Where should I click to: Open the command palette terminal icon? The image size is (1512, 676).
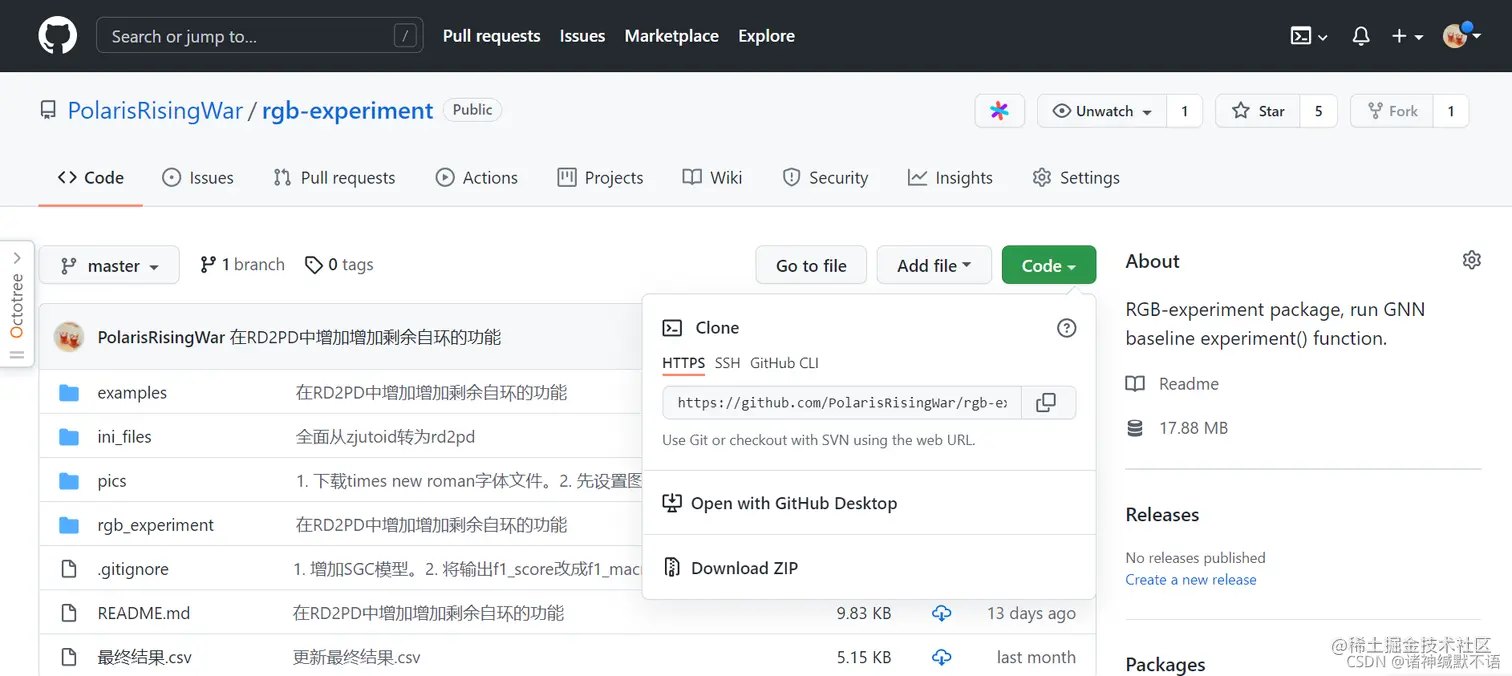coord(1309,36)
